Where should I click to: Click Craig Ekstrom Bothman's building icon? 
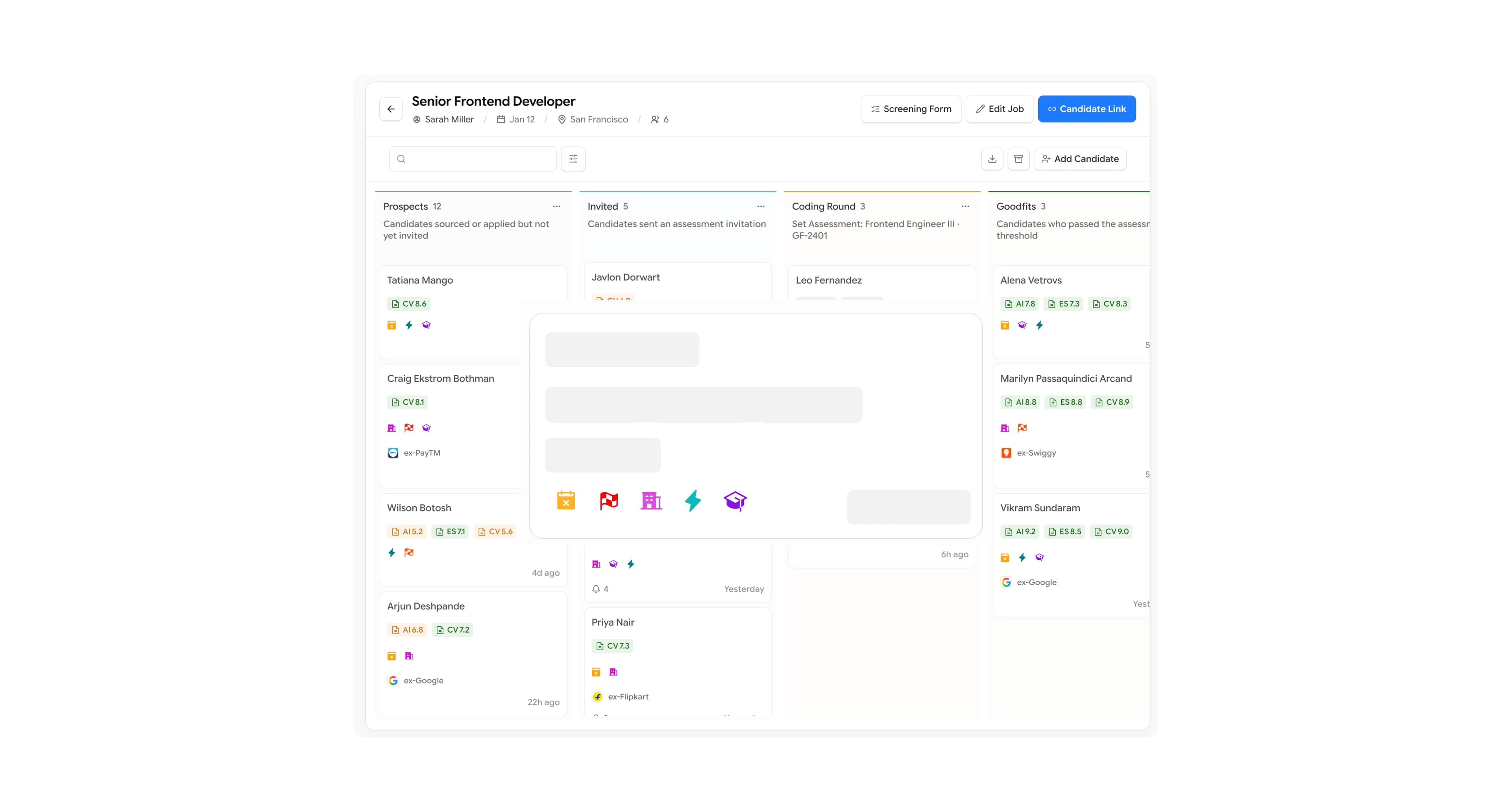(392, 428)
